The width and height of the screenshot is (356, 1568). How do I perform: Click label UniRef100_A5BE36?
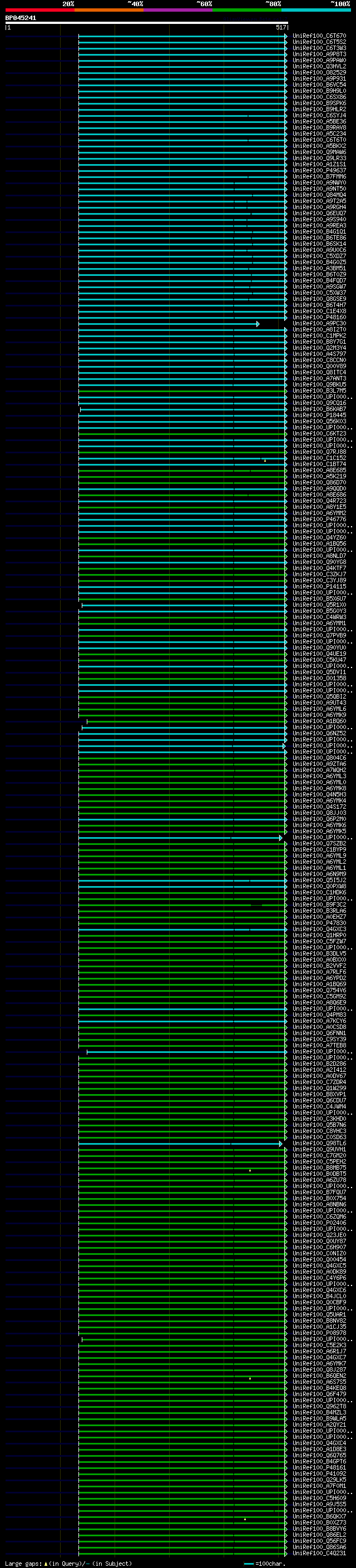coord(319,122)
